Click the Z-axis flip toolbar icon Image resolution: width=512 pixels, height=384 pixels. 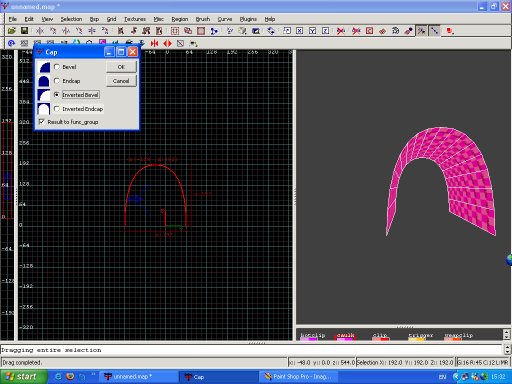click(x=92, y=31)
